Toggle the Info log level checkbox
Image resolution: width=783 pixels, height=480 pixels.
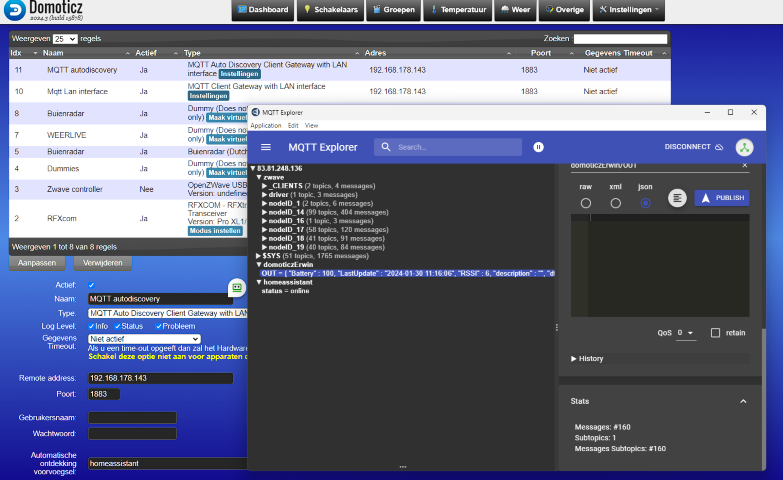(91, 326)
